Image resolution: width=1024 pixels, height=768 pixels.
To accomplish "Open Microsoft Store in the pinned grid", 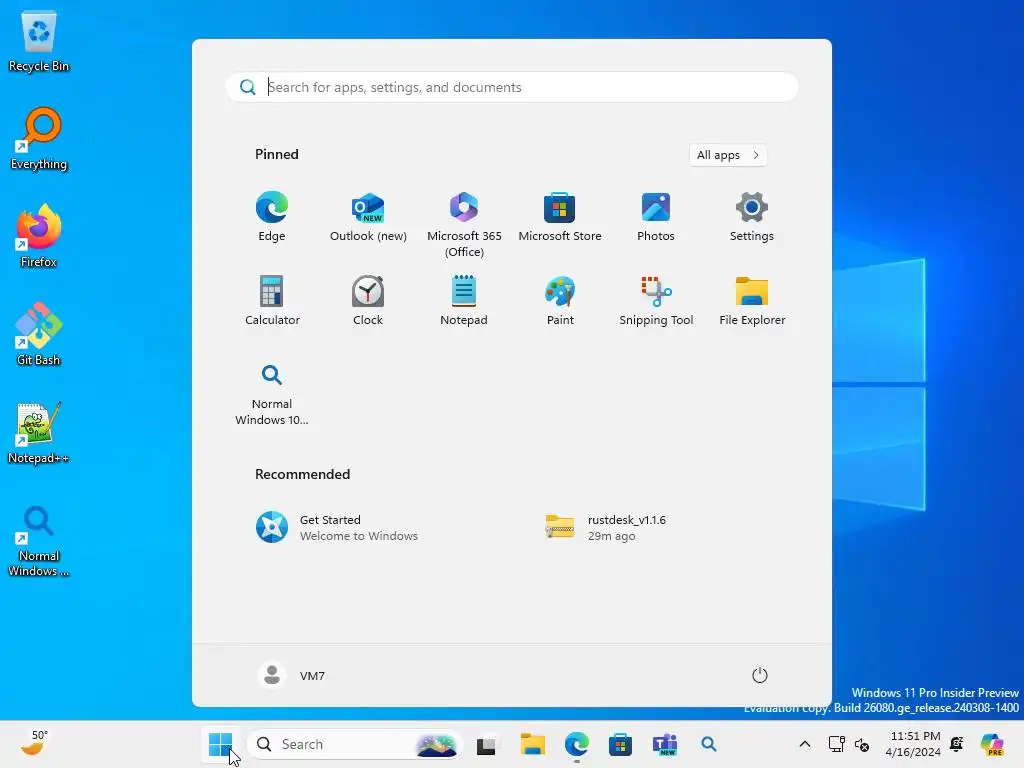I will [560, 217].
